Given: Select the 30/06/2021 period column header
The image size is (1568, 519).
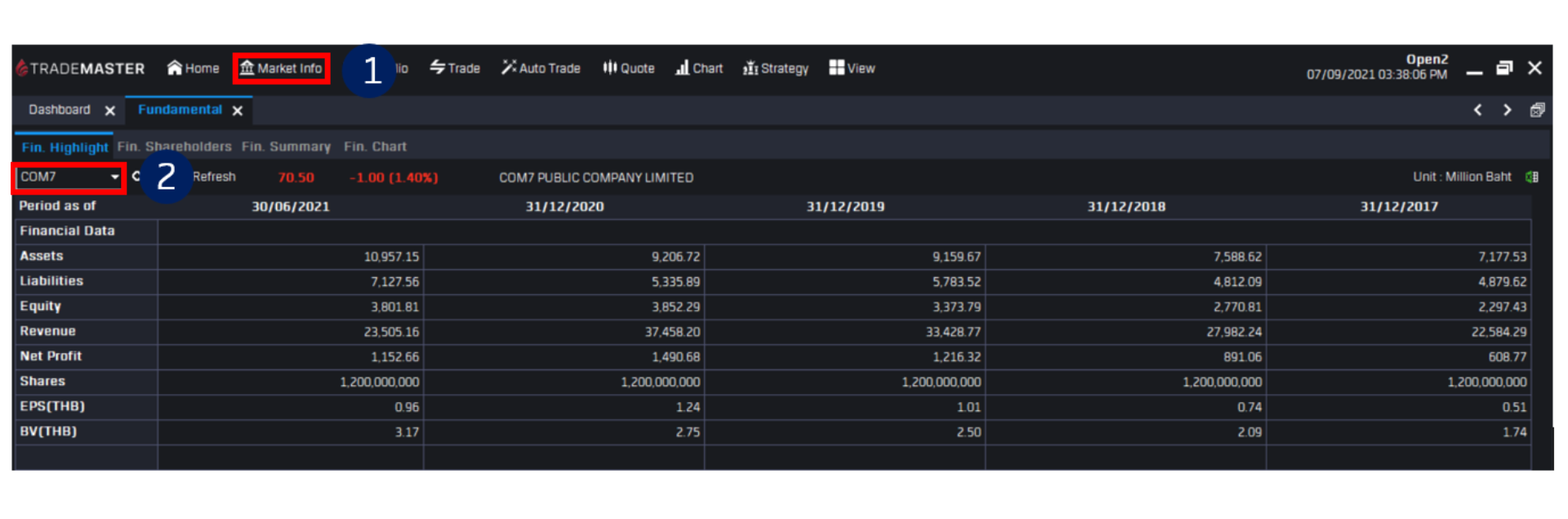Looking at the screenshot, I should (x=291, y=206).
